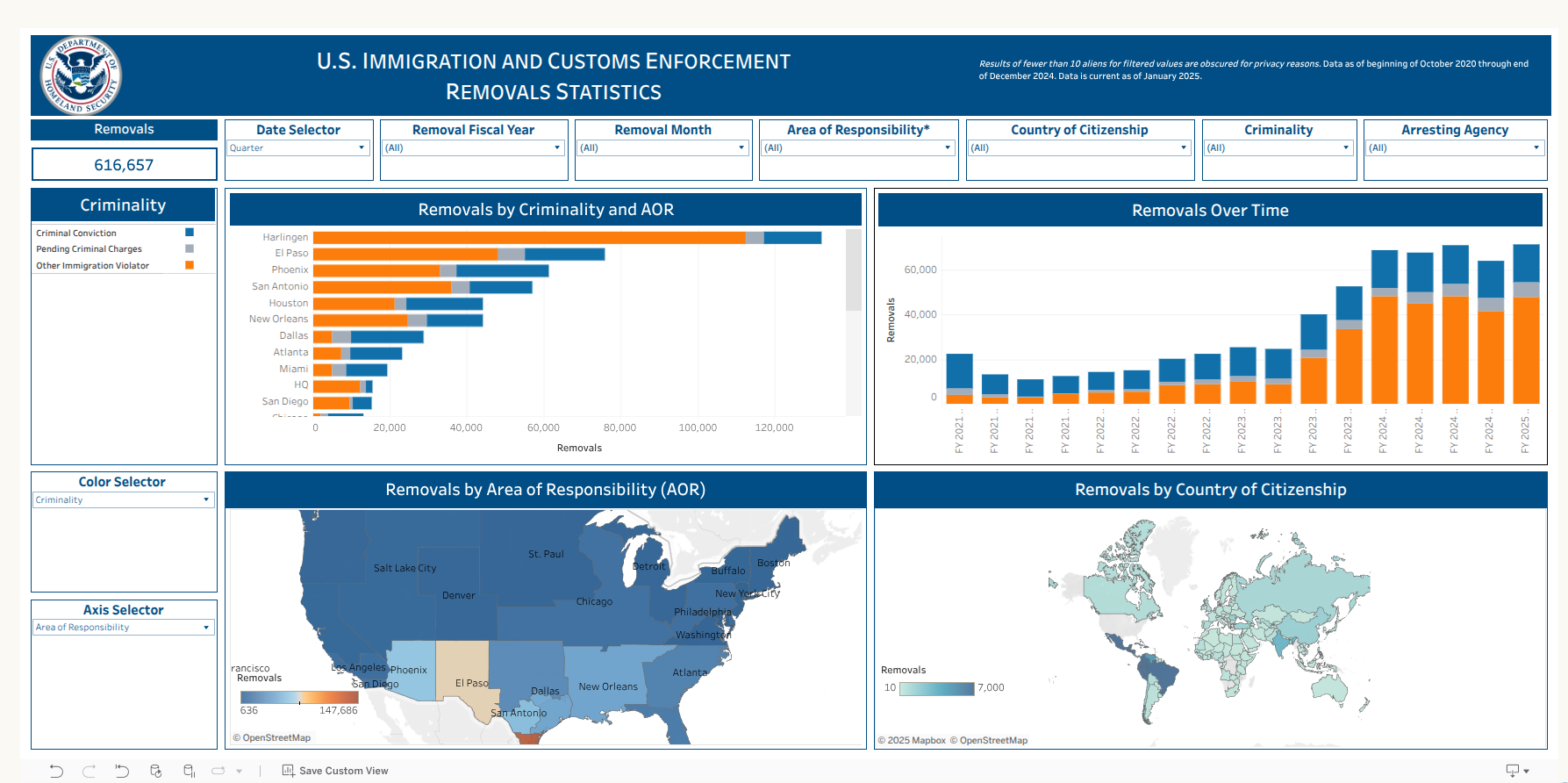Image resolution: width=1568 pixels, height=783 pixels.
Task: Click the Criminal Conviction blue legend swatch
Action: [x=190, y=233]
